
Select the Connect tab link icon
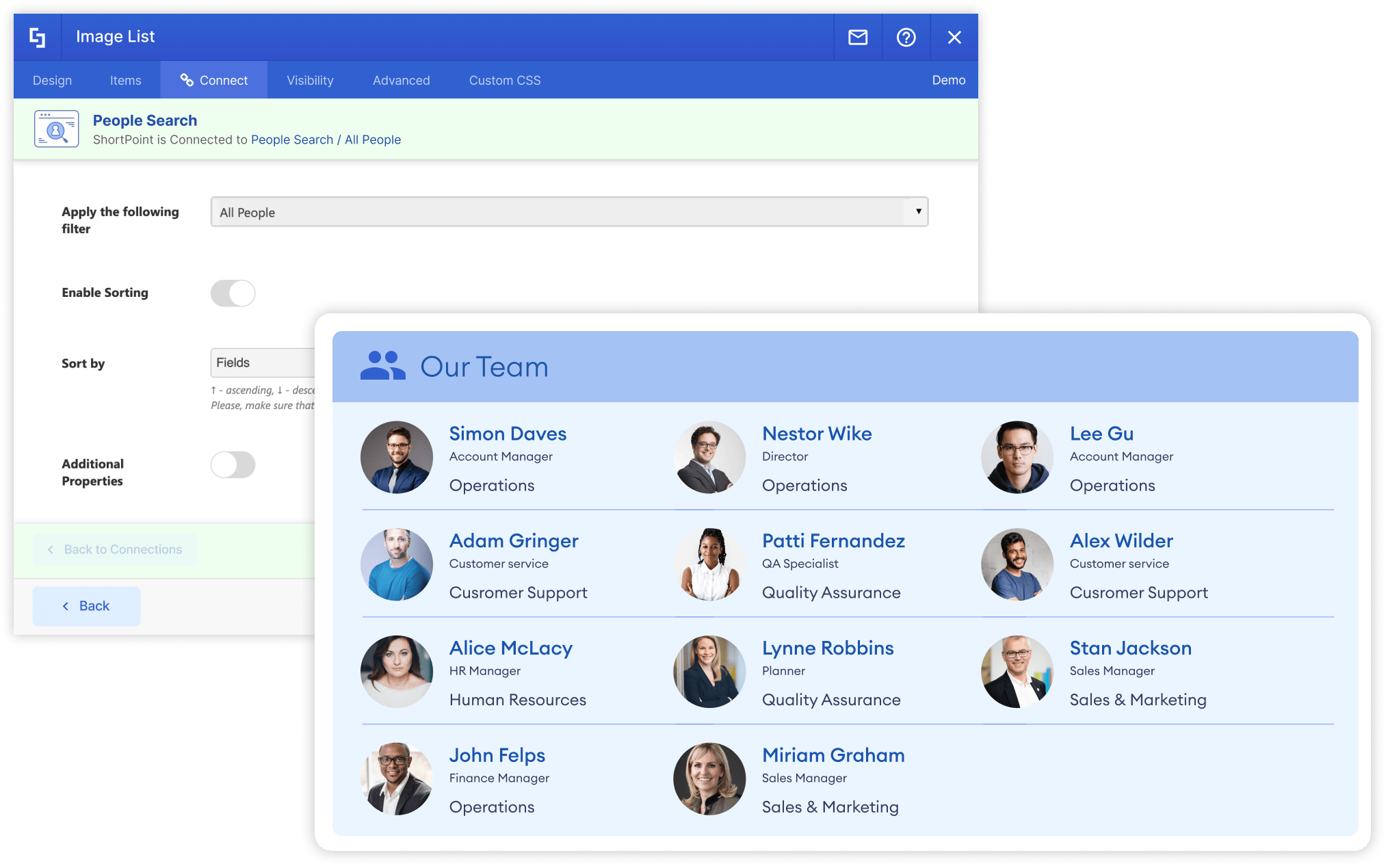click(x=186, y=79)
